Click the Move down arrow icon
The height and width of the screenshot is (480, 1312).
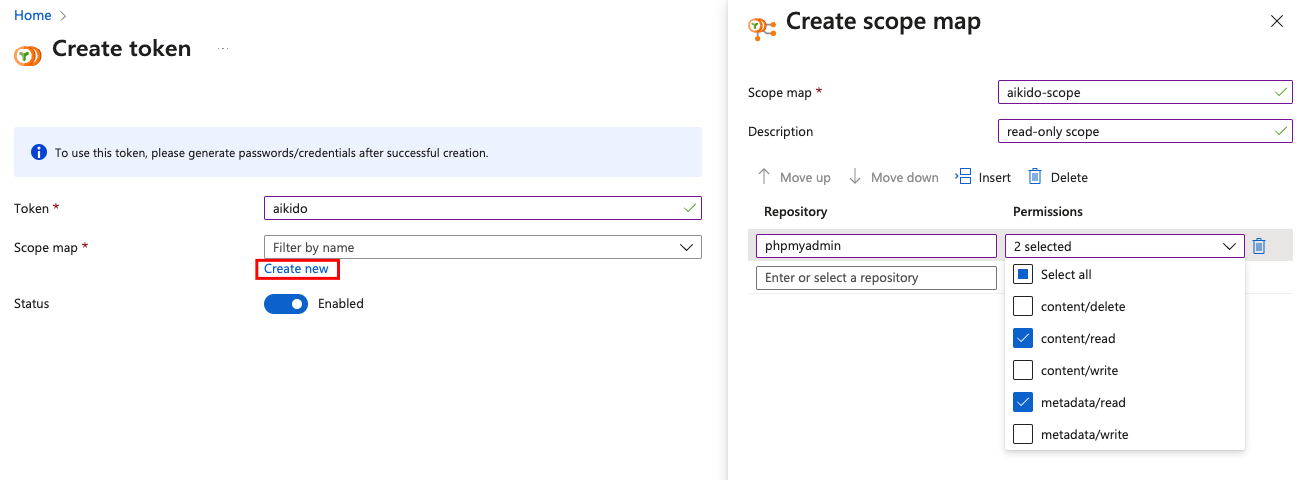coord(855,177)
